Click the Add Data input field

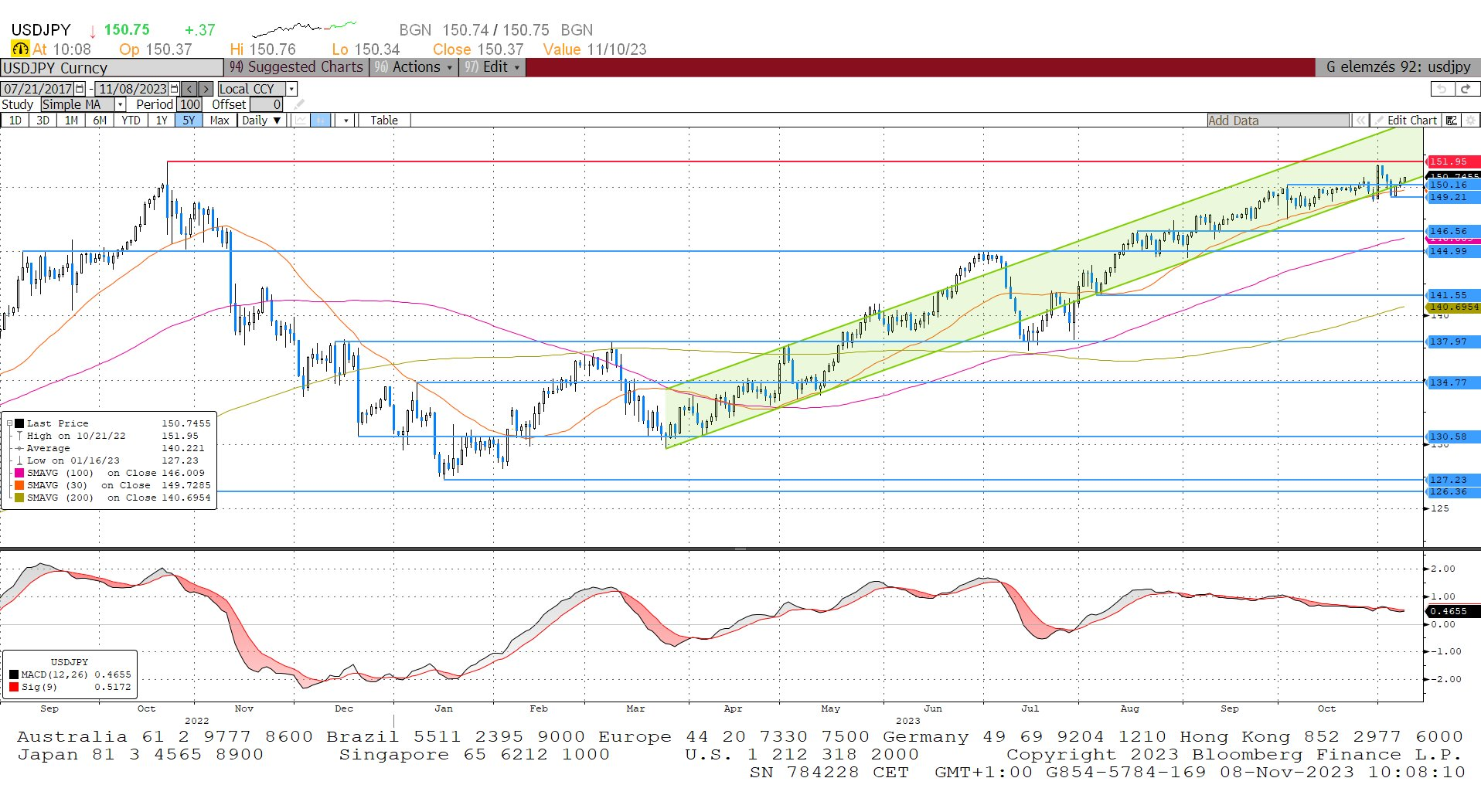click(1278, 121)
